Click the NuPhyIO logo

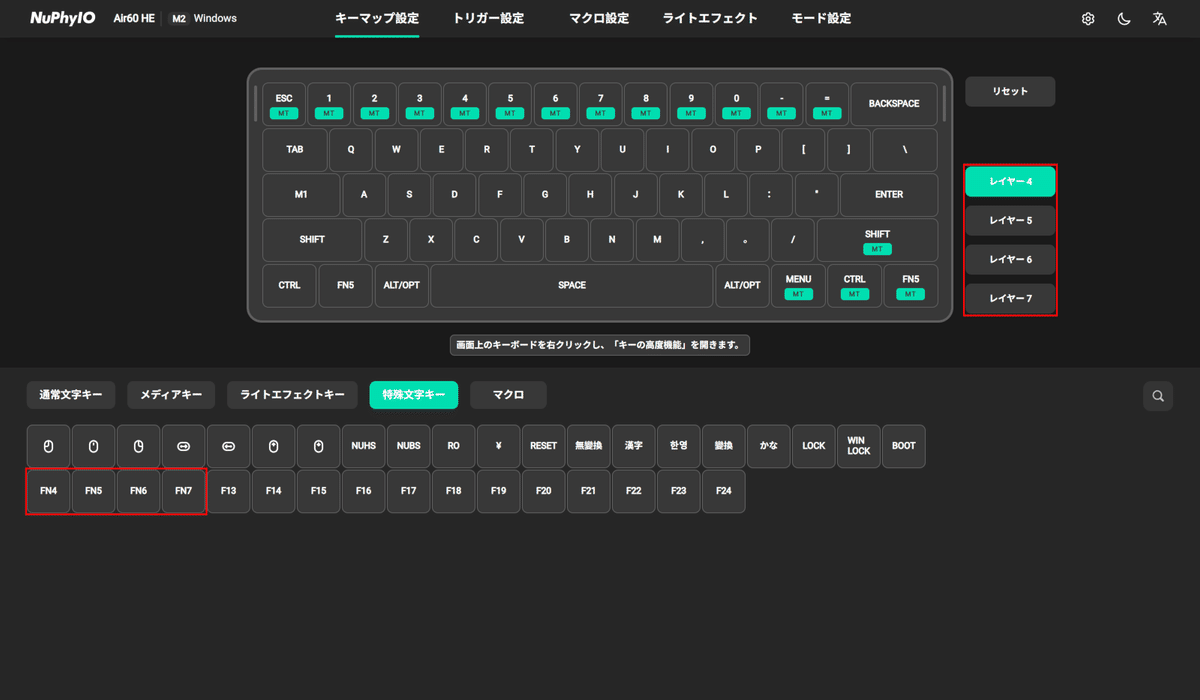point(62,18)
